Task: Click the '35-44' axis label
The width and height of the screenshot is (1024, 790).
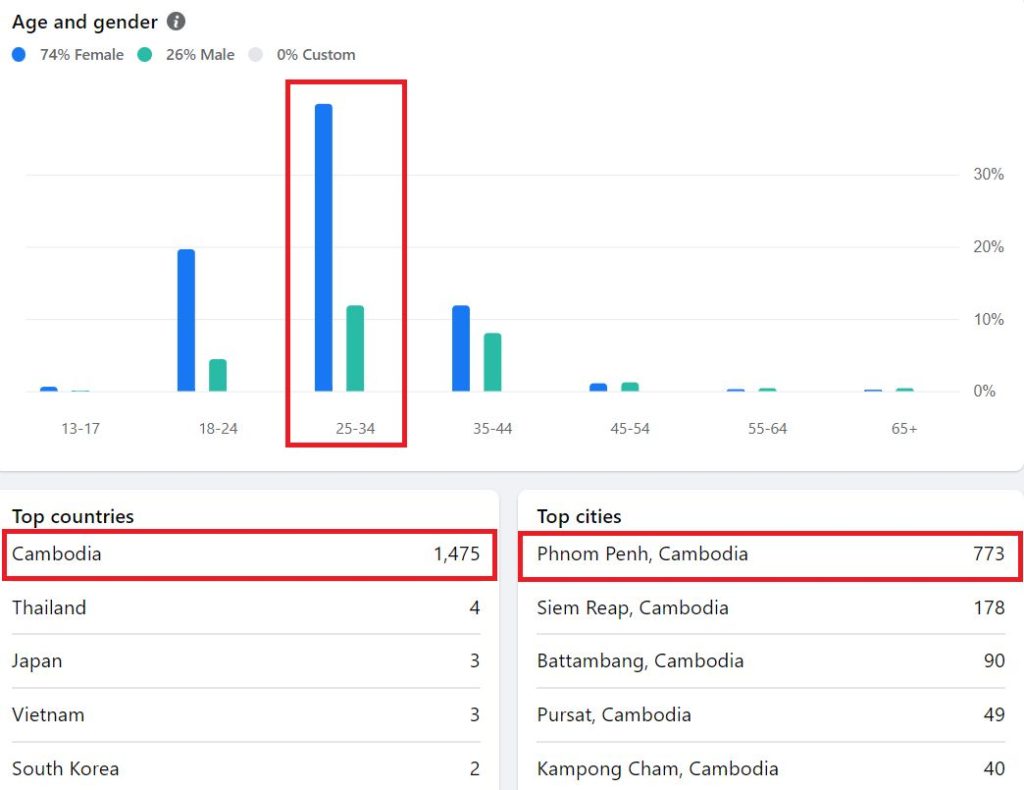Action: click(492, 429)
